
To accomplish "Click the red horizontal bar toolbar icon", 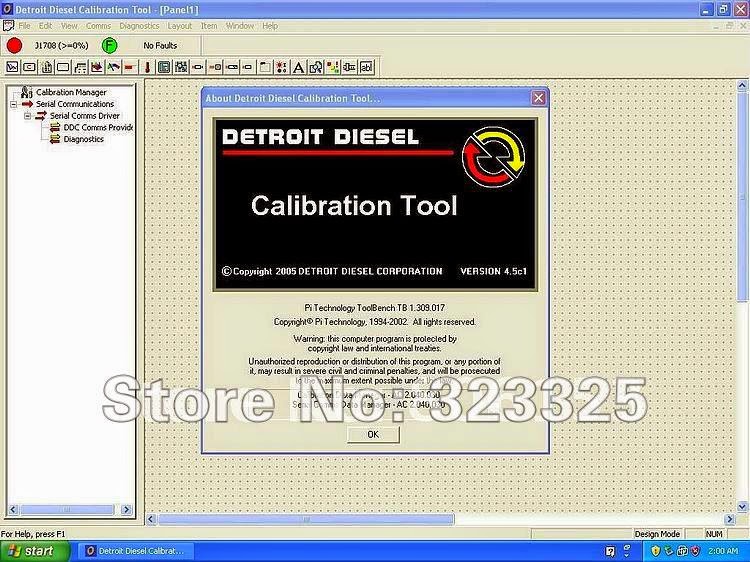I will click(x=129, y=67).
